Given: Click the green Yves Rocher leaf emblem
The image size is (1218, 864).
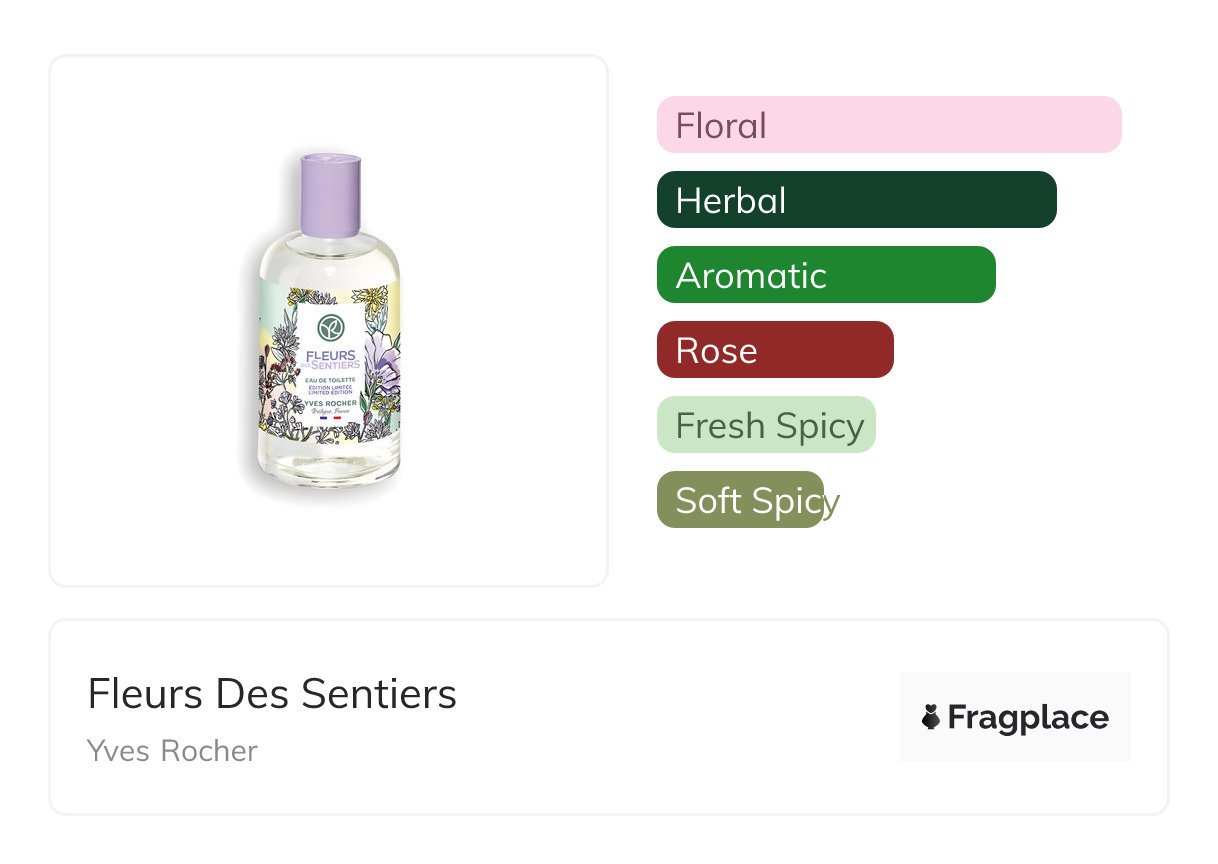Looking at the screenshot, I should tap(330, 327).
